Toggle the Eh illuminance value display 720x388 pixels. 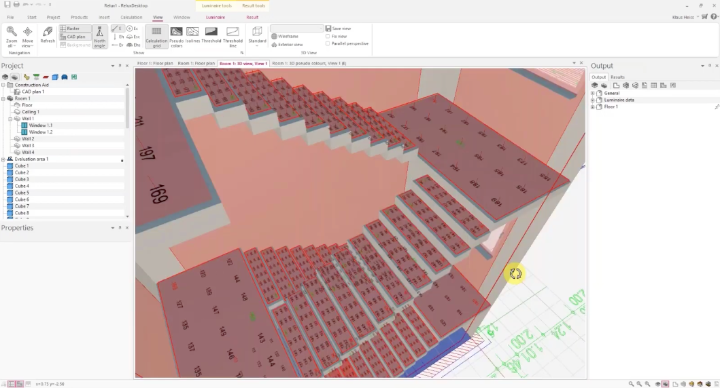pos(118,37)
